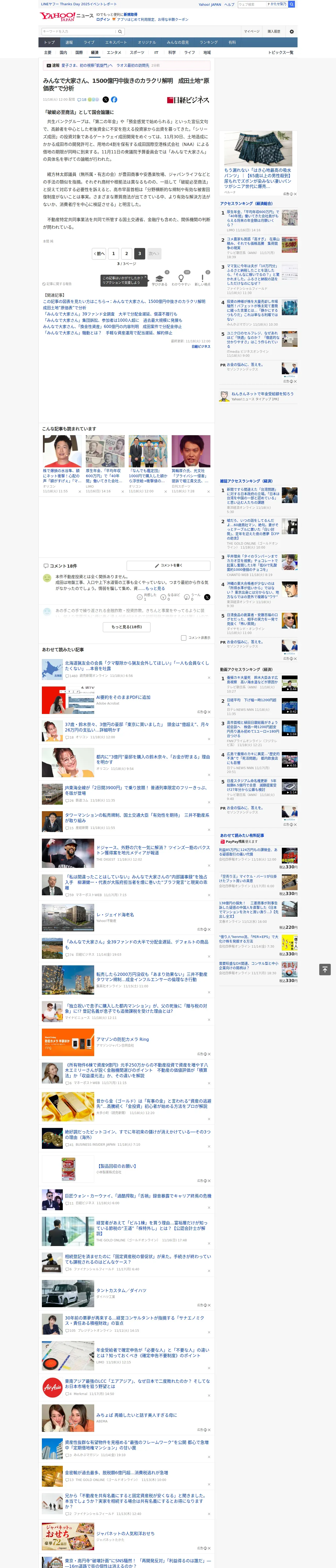
Task: Open the タワーマンション転売規制 article link
Action: click(x=137, y=817)
